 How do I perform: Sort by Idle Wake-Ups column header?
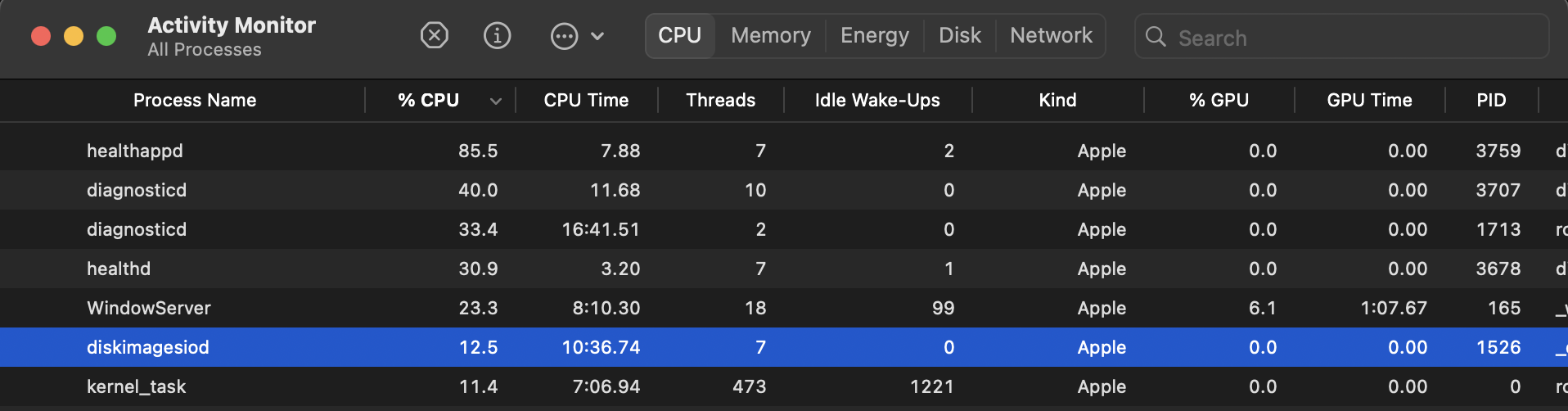click(877, 101)
